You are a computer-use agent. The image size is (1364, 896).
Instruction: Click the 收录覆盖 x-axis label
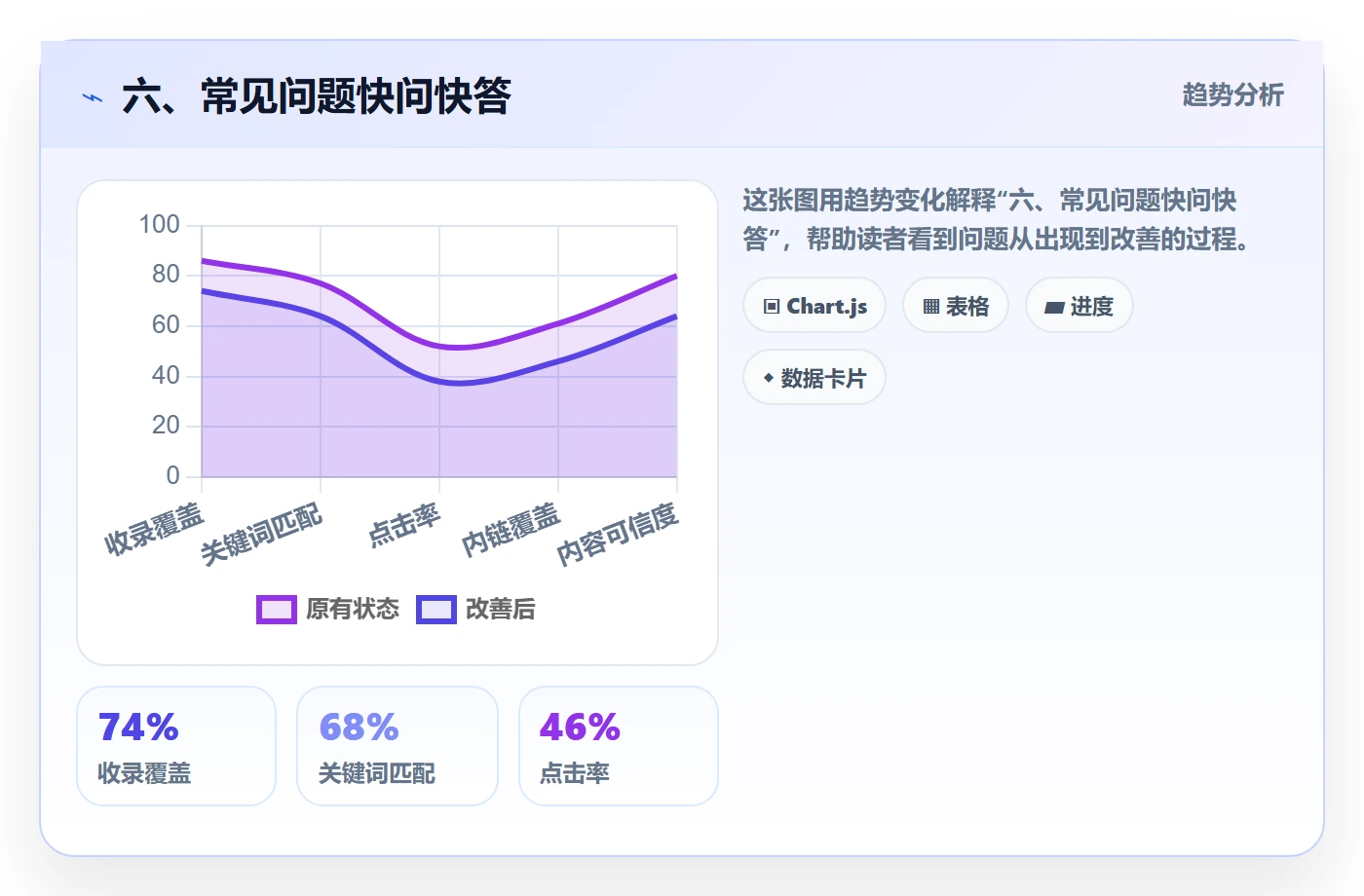click(x=154, y=530)
